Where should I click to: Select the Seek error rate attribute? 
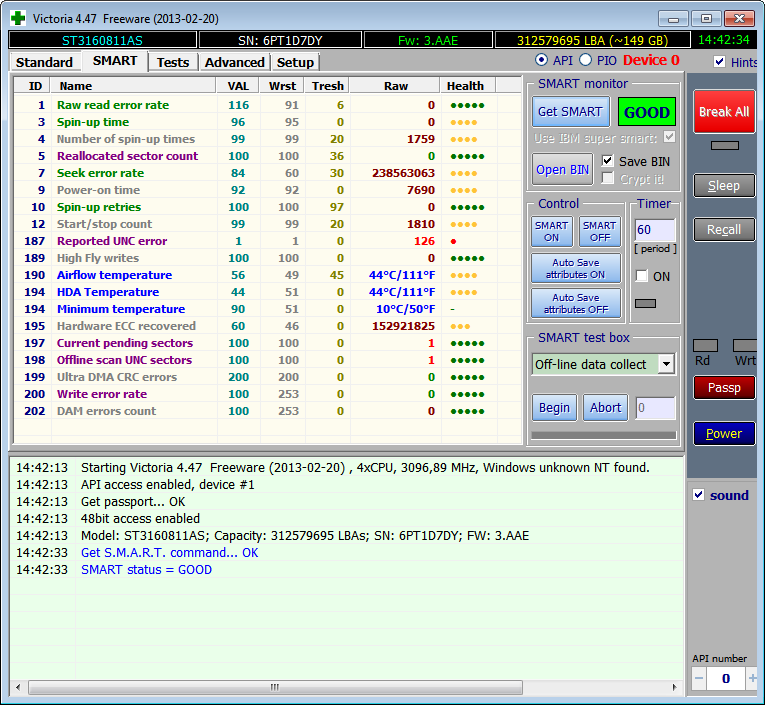coord(267,173)
